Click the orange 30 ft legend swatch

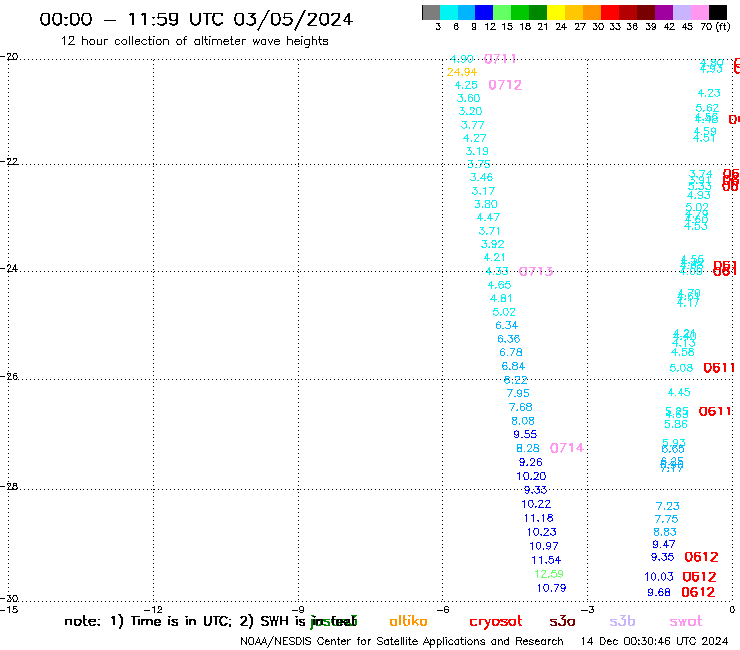click(x=592, y=12)
